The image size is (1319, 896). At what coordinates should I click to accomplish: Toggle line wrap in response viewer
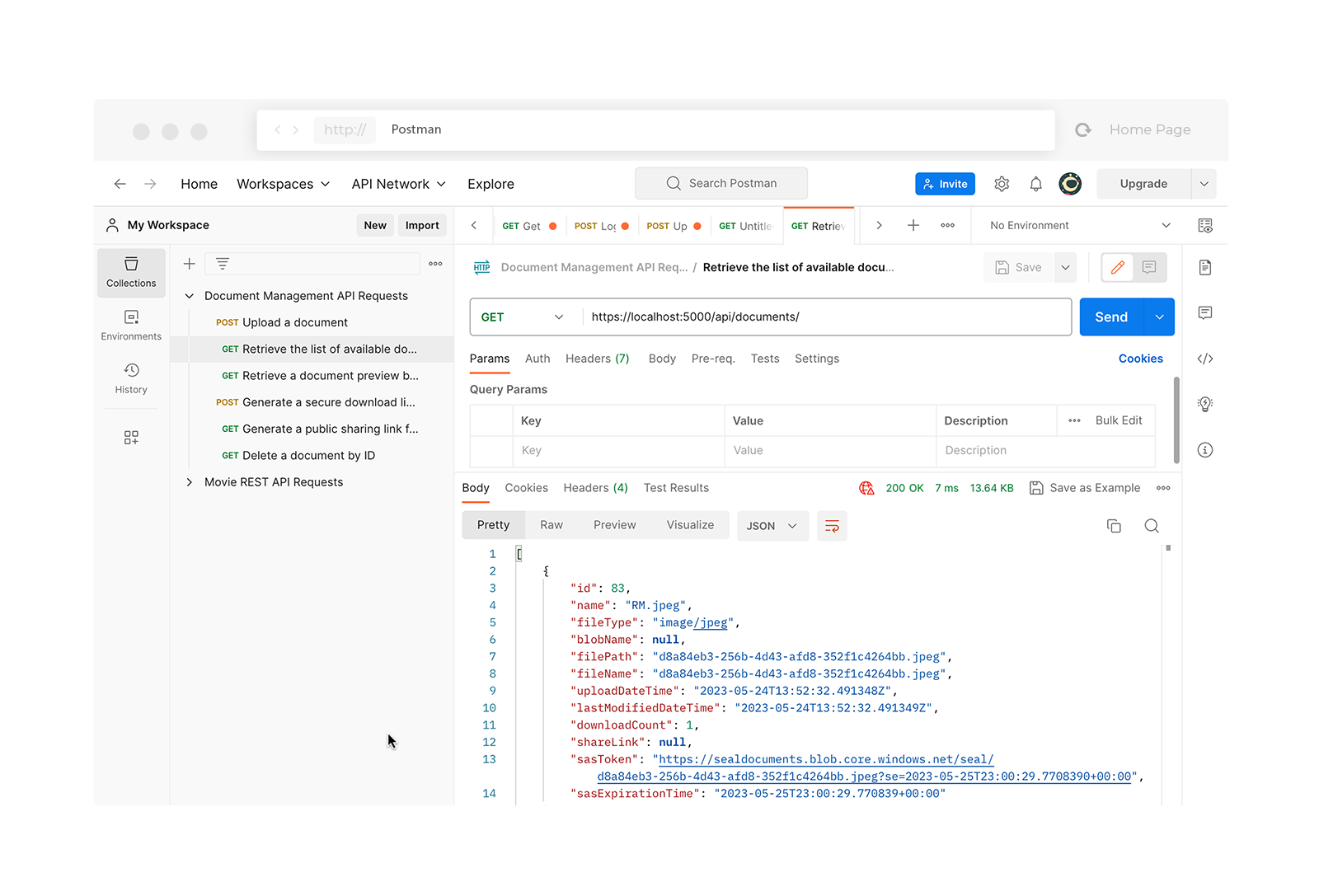click(832, 526)
